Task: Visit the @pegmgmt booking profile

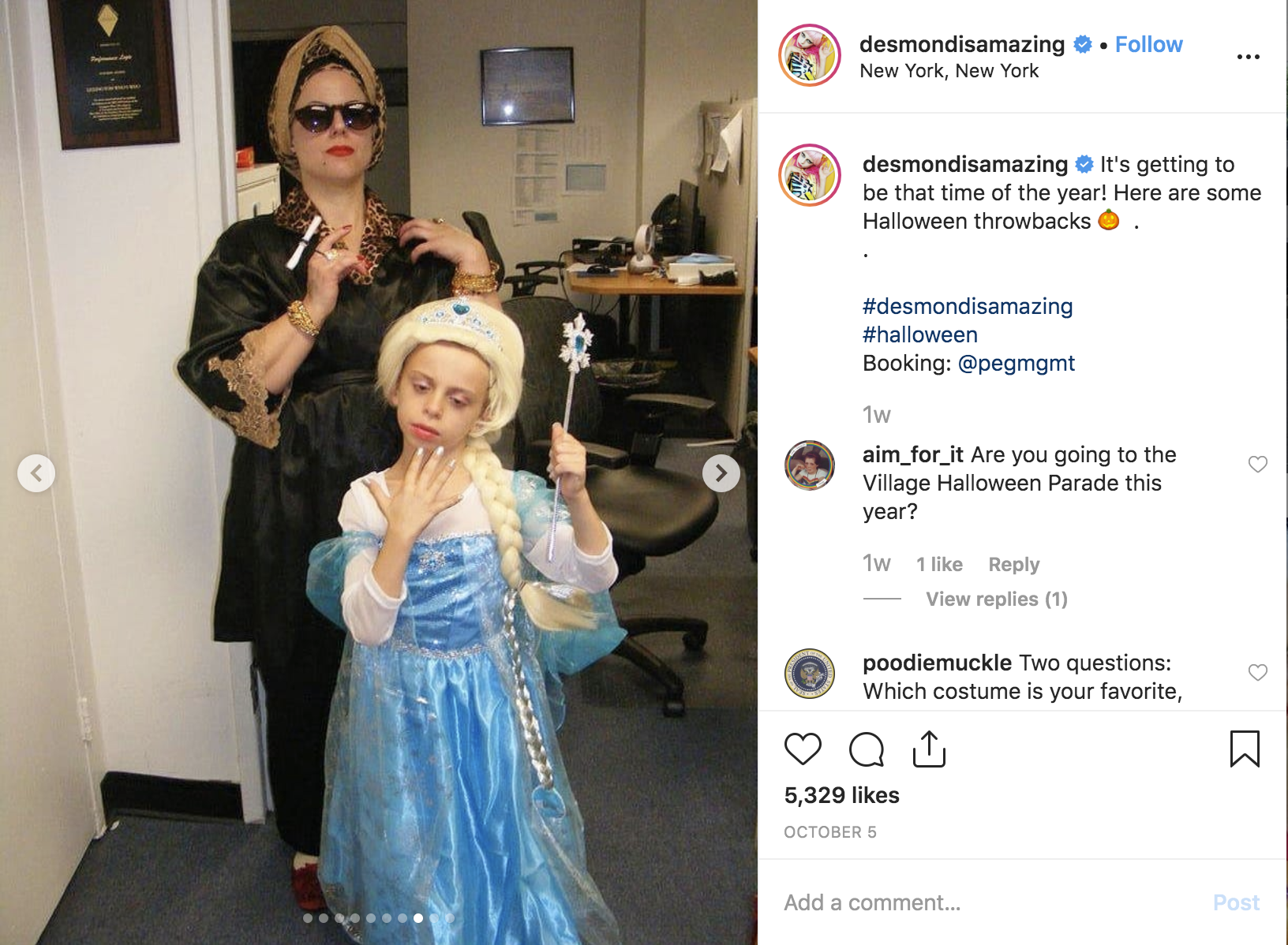Action: (x=1017, y=363)
